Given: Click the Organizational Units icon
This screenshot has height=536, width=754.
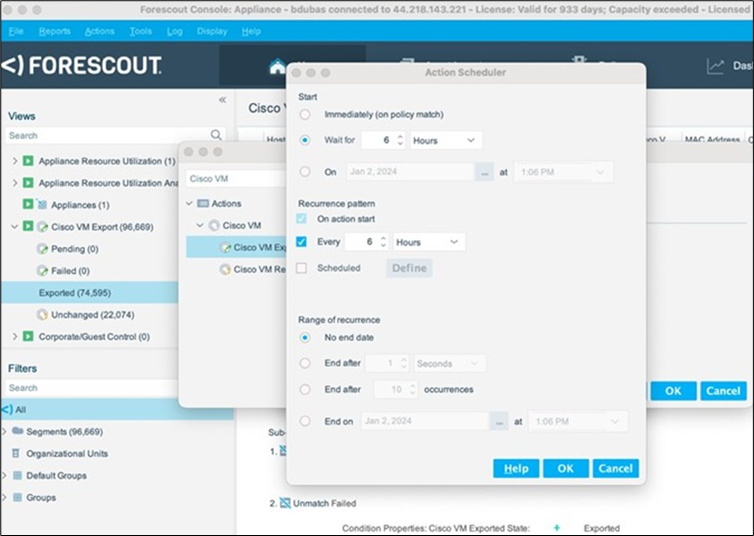Looking at the screenshot, I should pyautogui.click(x=16, y=453).
